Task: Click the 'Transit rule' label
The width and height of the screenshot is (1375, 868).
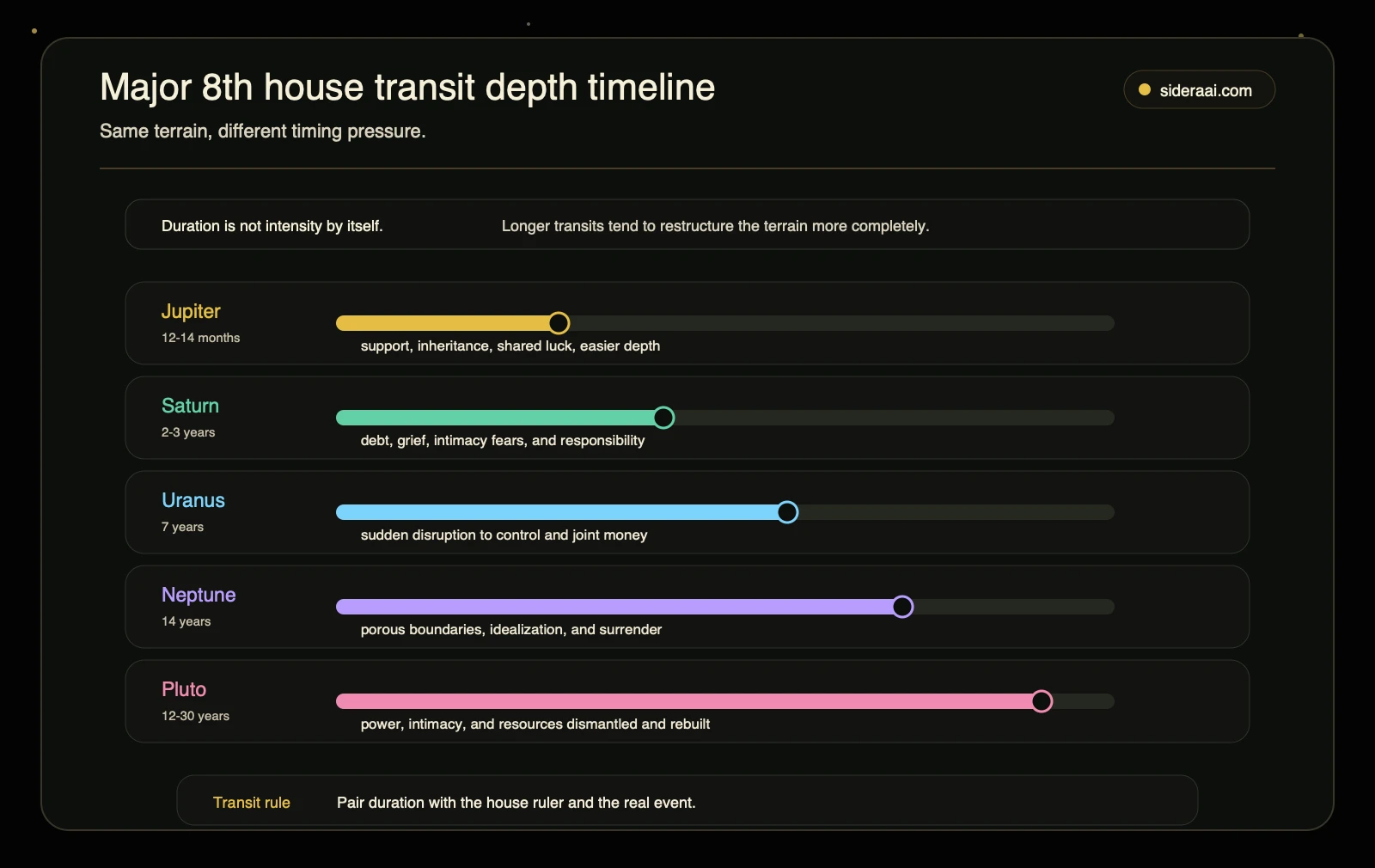Action: (x=252, y=803)
